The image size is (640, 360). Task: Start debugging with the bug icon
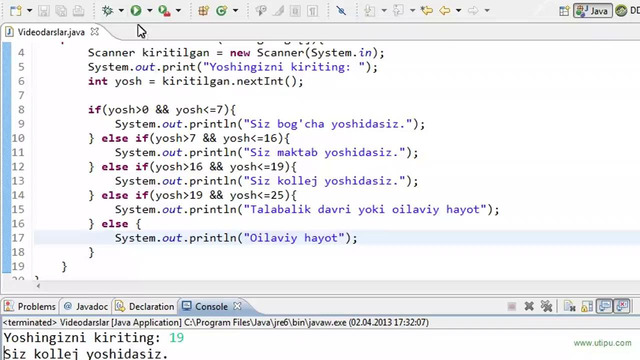click(x=108, y=11)
